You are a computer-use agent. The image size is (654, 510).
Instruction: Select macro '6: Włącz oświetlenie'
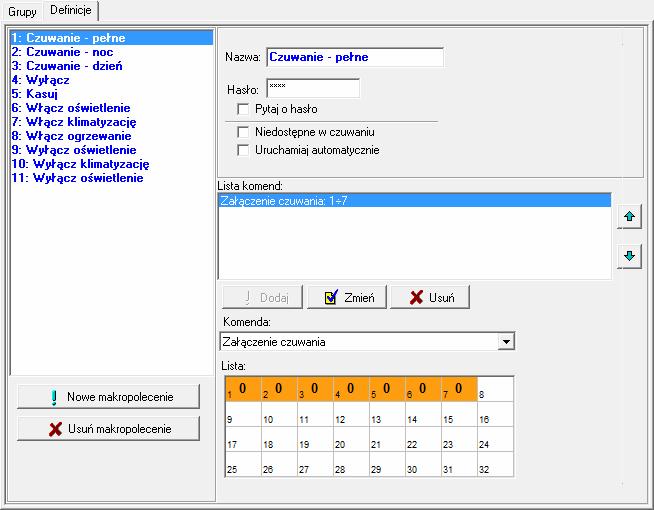pyautogui.click(x=112, y=108)
